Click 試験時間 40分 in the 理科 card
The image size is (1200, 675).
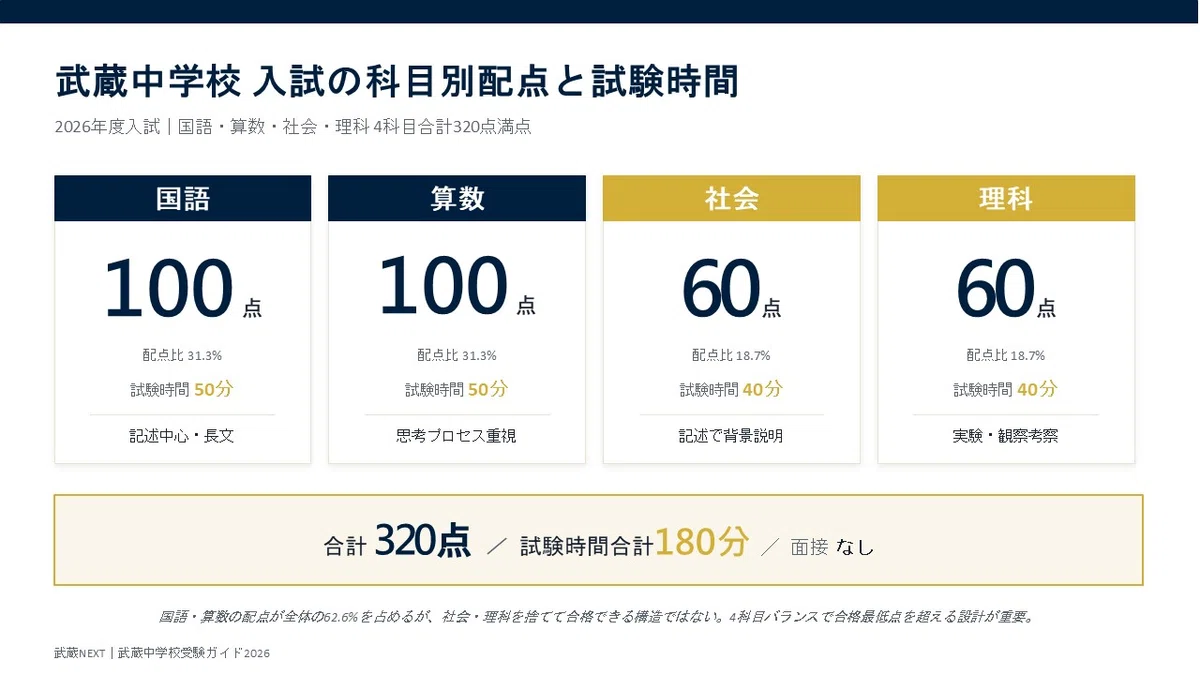[x=1006, y=389]
